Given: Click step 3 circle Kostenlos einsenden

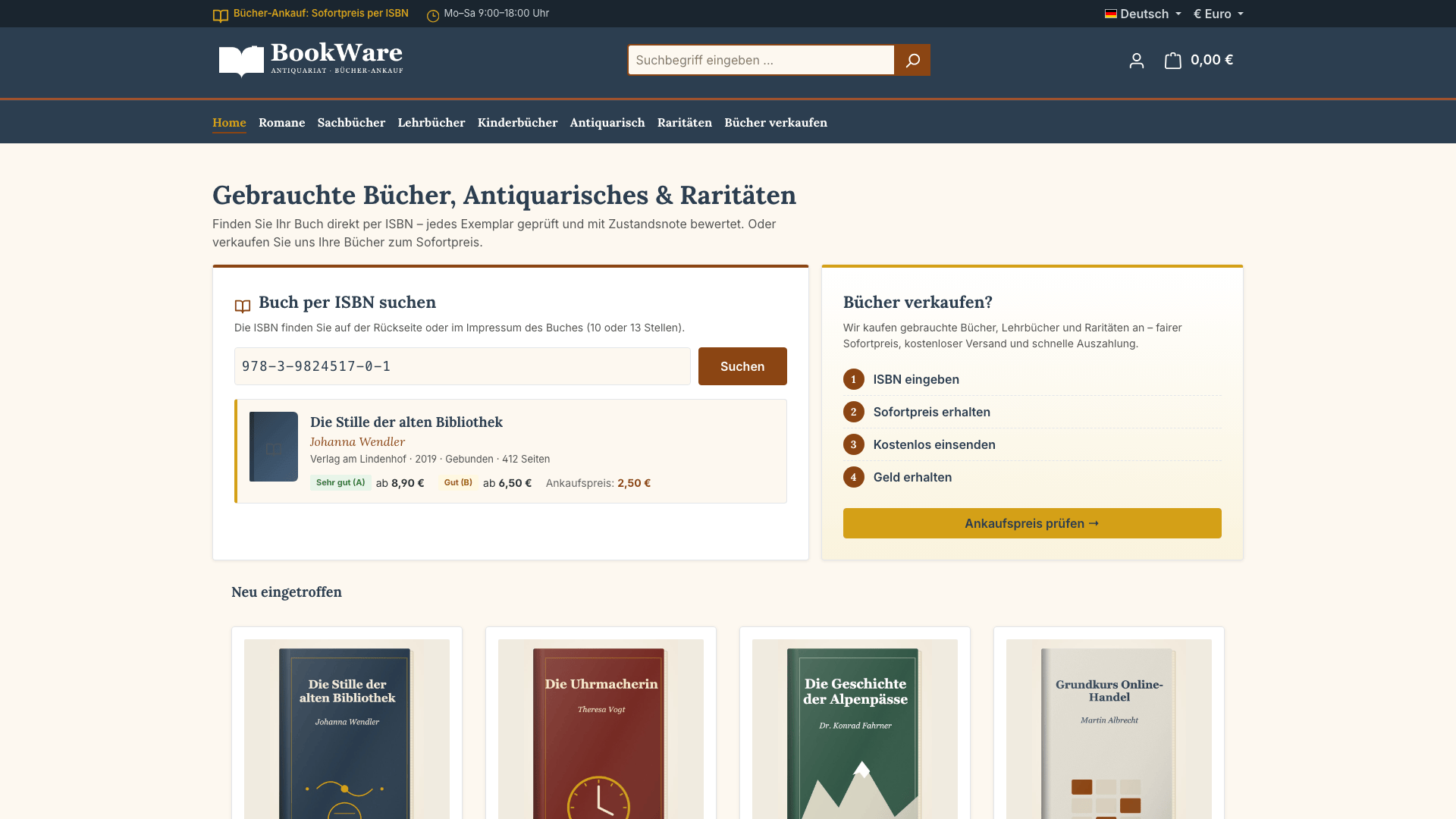Looking at the screenshot, I should (854, 444).
